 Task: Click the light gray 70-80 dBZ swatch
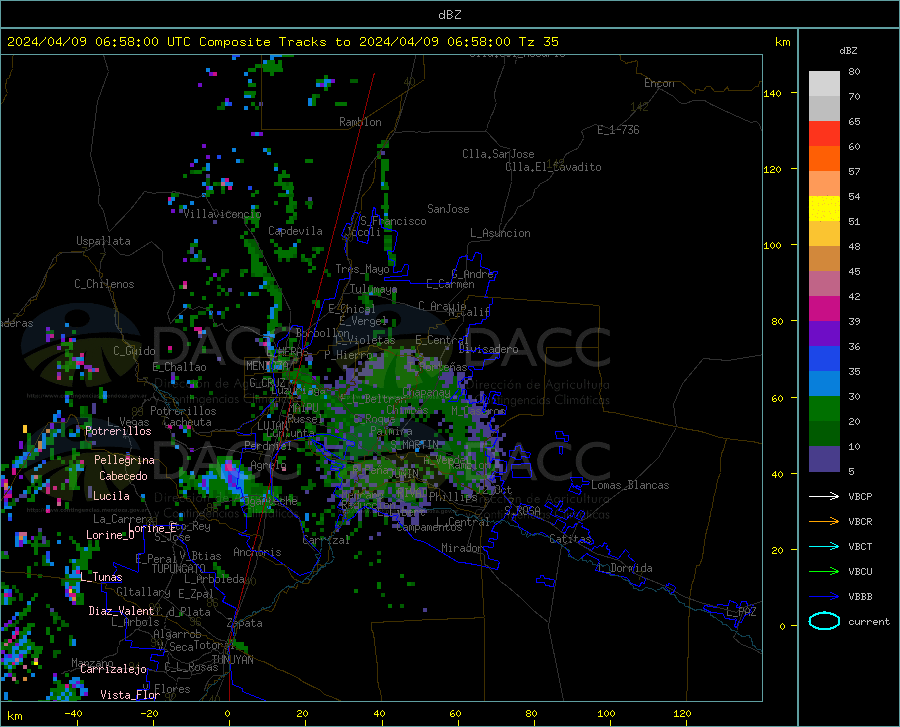(x=824, y=84)
